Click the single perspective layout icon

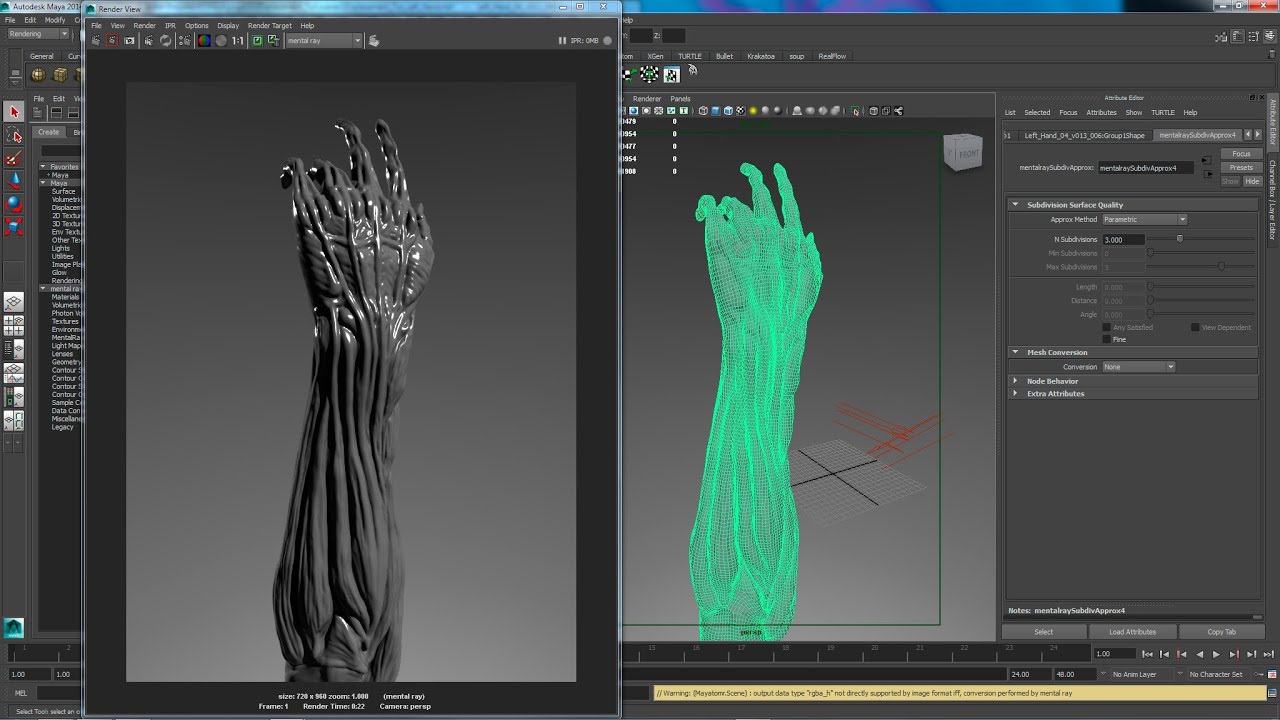pyautogui.click(x=13, y=303)
